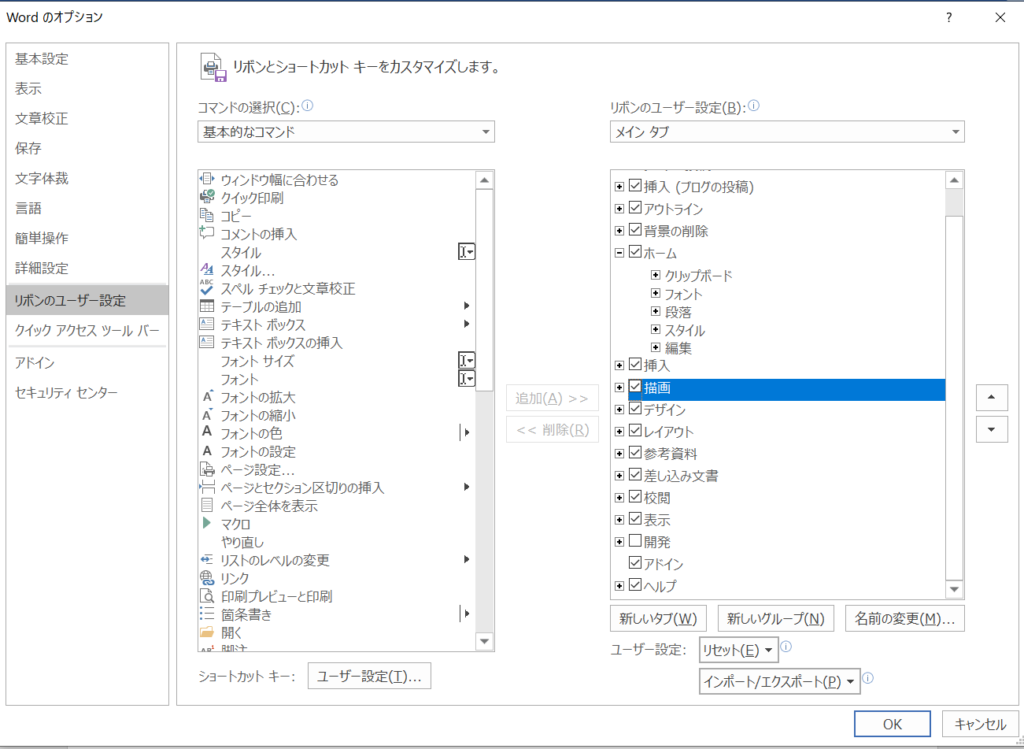Select the Spelling and Grammar check icon
Image resolution: width=1024 pixels, height=749 pixels.
pyautogui.click(x=207, y=288)
